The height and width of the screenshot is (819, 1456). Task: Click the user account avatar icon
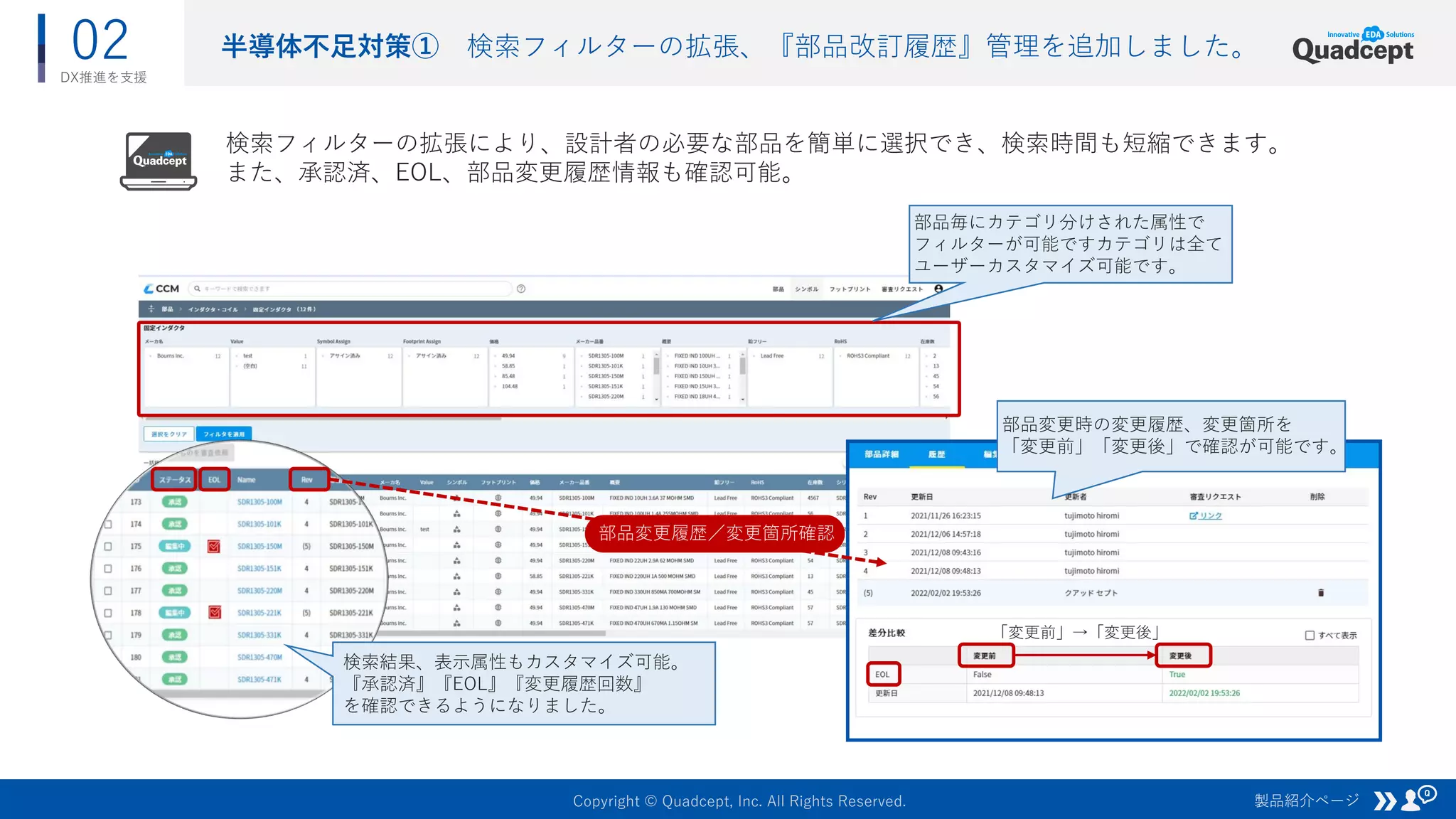click(x=938, y=289)
